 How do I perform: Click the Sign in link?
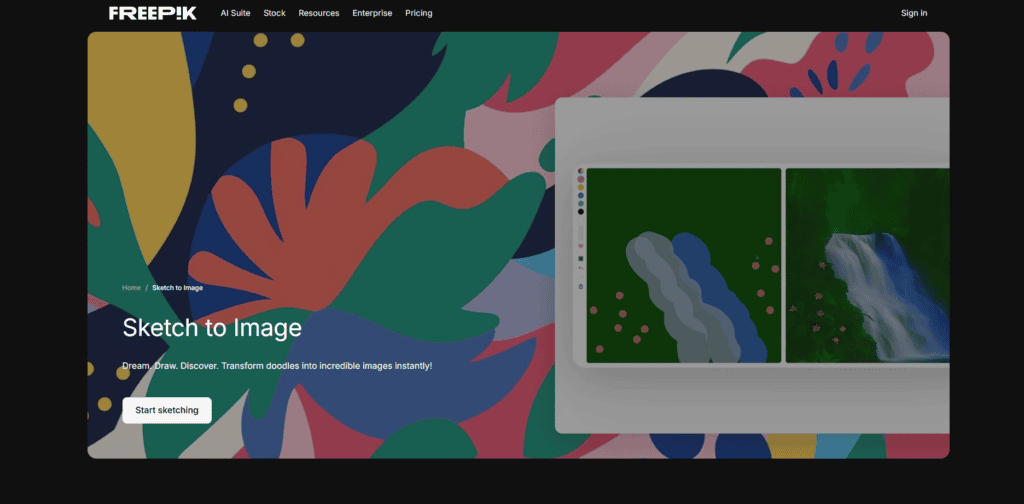913,13
